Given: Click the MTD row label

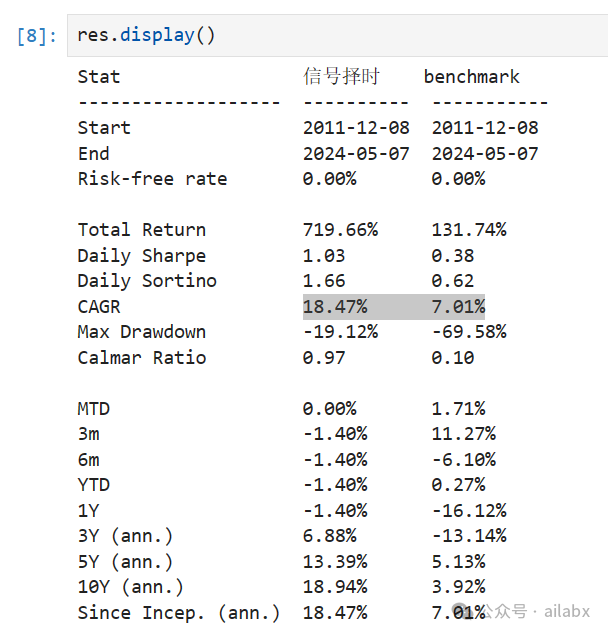Looking at the screenshot, I should pos(94,409).
